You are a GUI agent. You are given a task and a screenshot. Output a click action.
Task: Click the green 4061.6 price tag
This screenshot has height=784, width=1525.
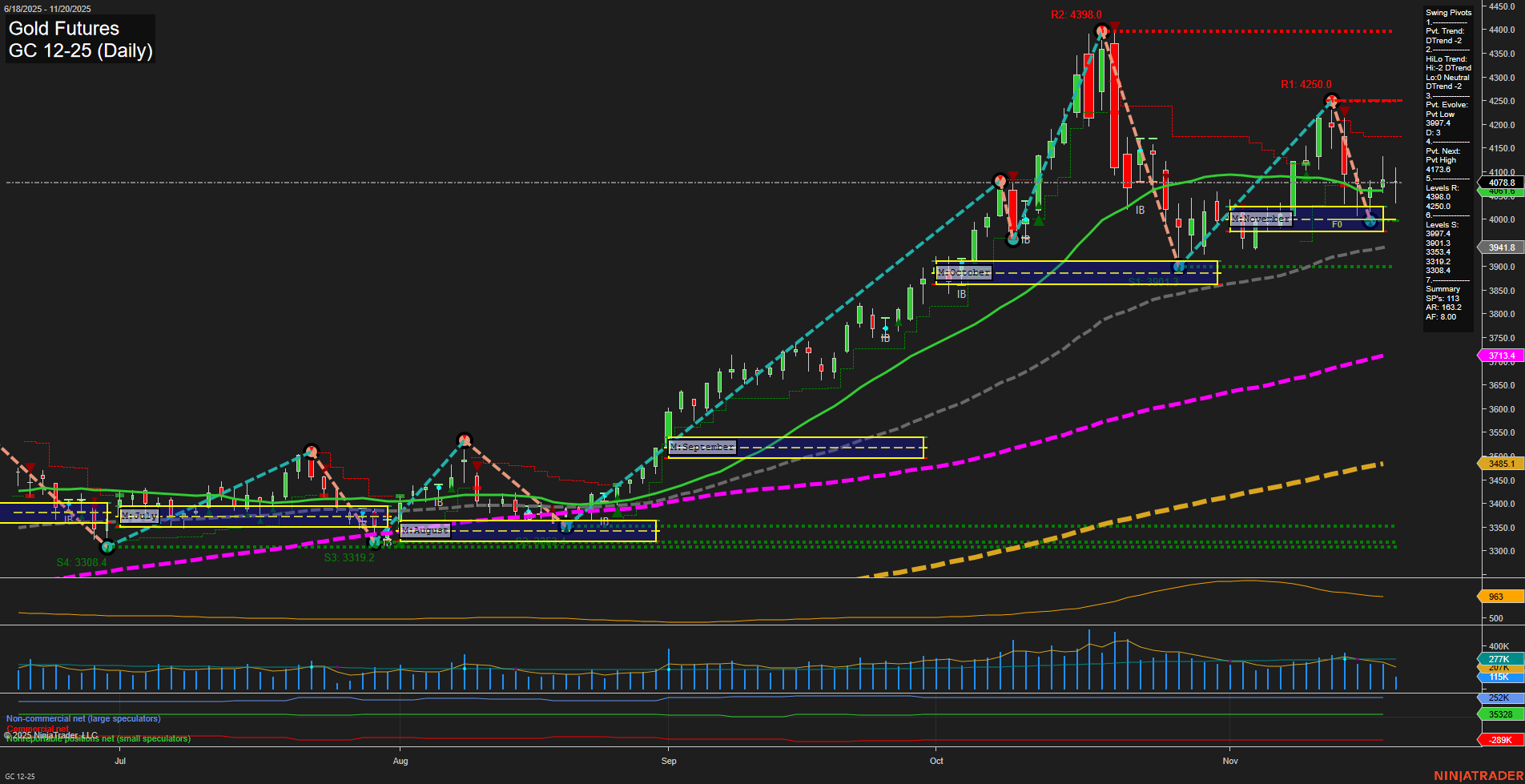[x=1499, y=192]
